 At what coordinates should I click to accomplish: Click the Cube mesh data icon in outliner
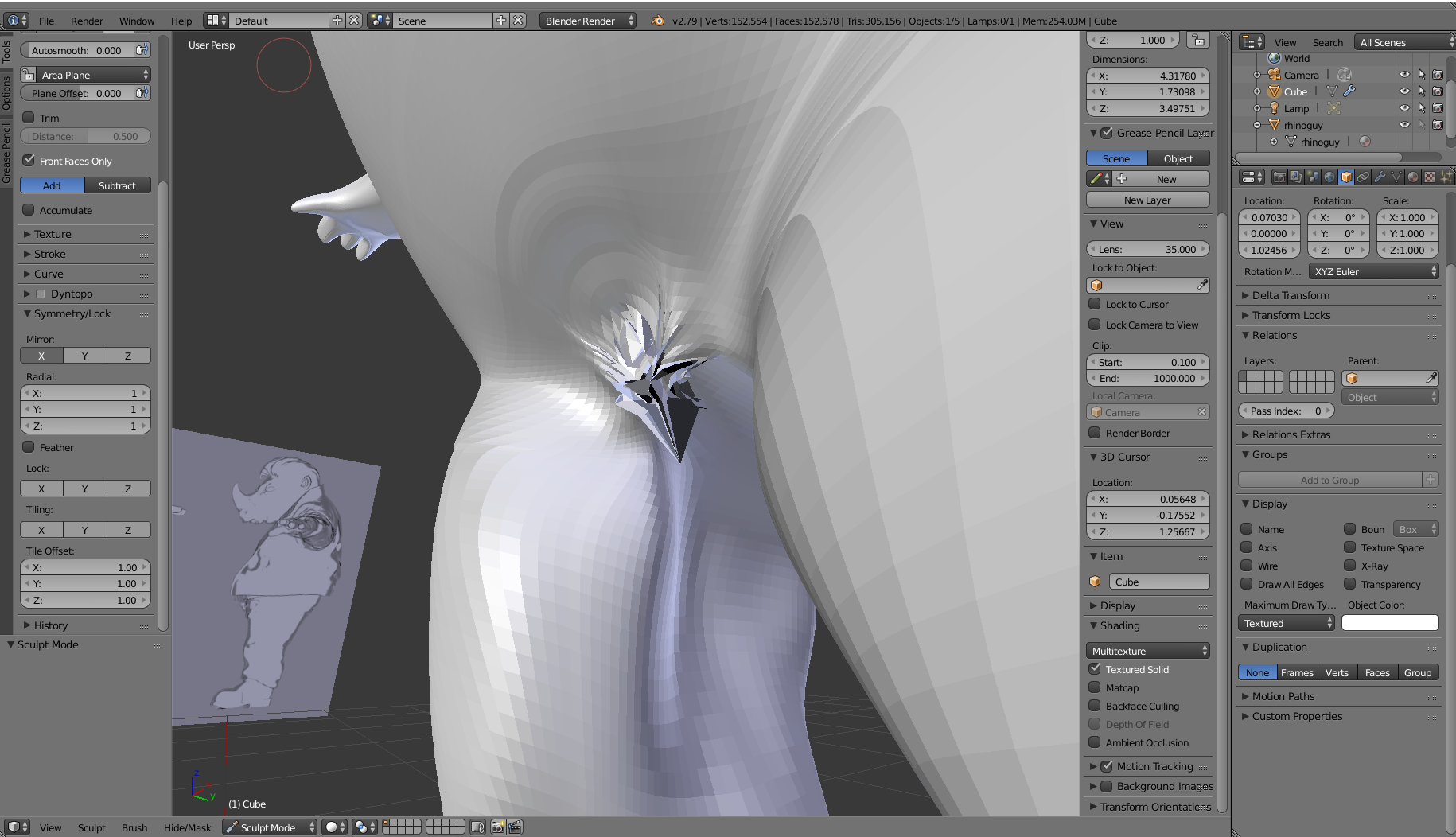tap(1333, 91)
